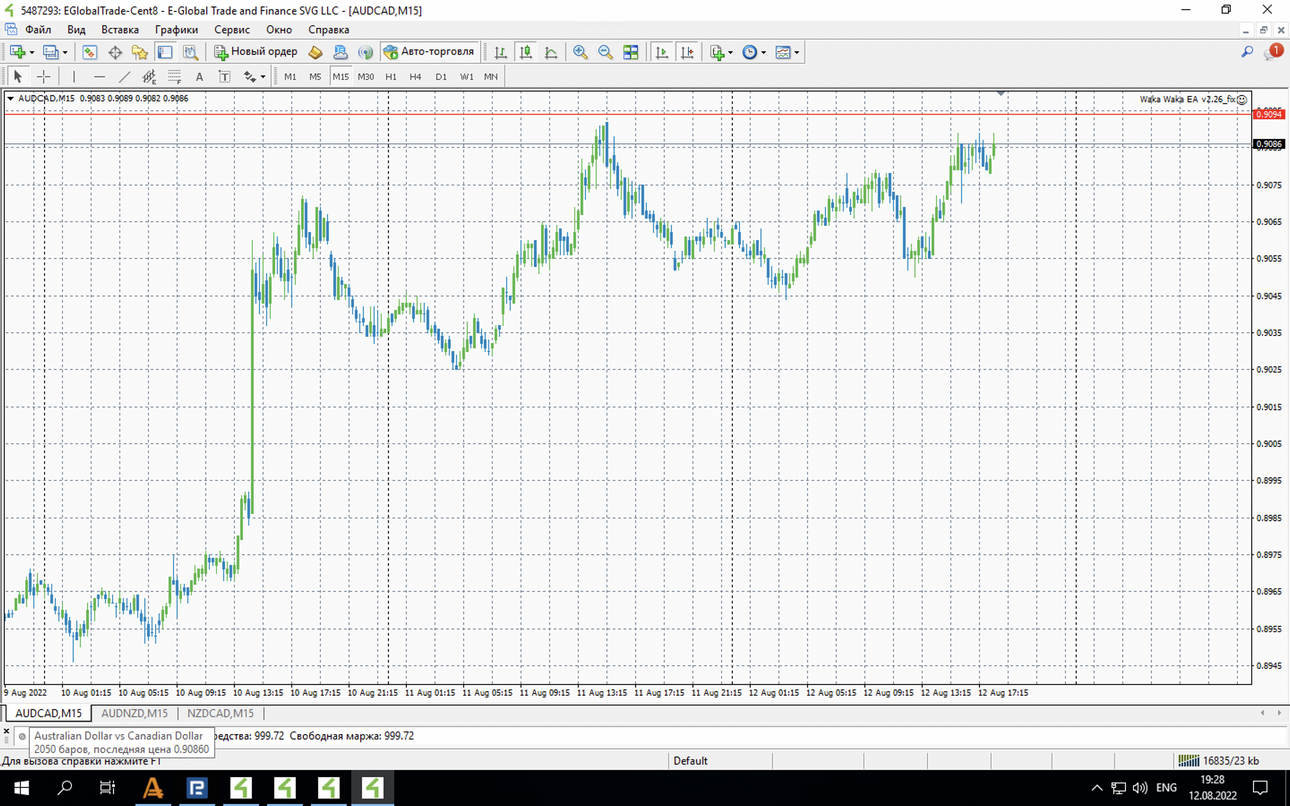
Task: Expand the new chart dropdown arrow
Action: (32, 52)
